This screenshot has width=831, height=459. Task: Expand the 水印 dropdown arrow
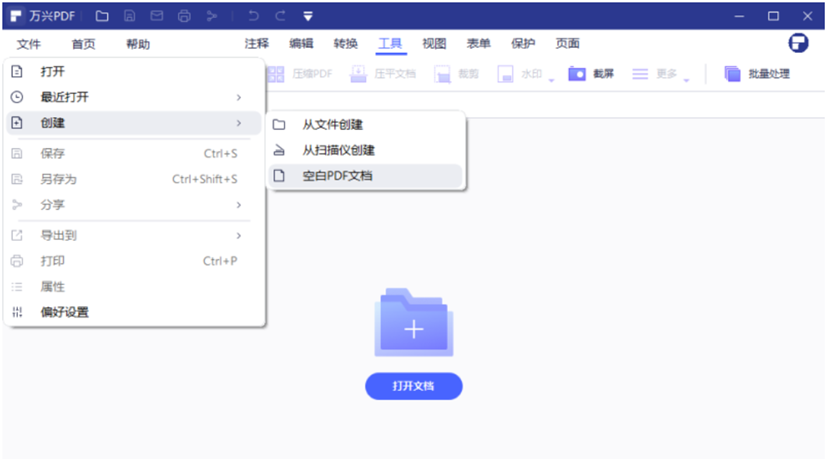[x=551, y=80]
